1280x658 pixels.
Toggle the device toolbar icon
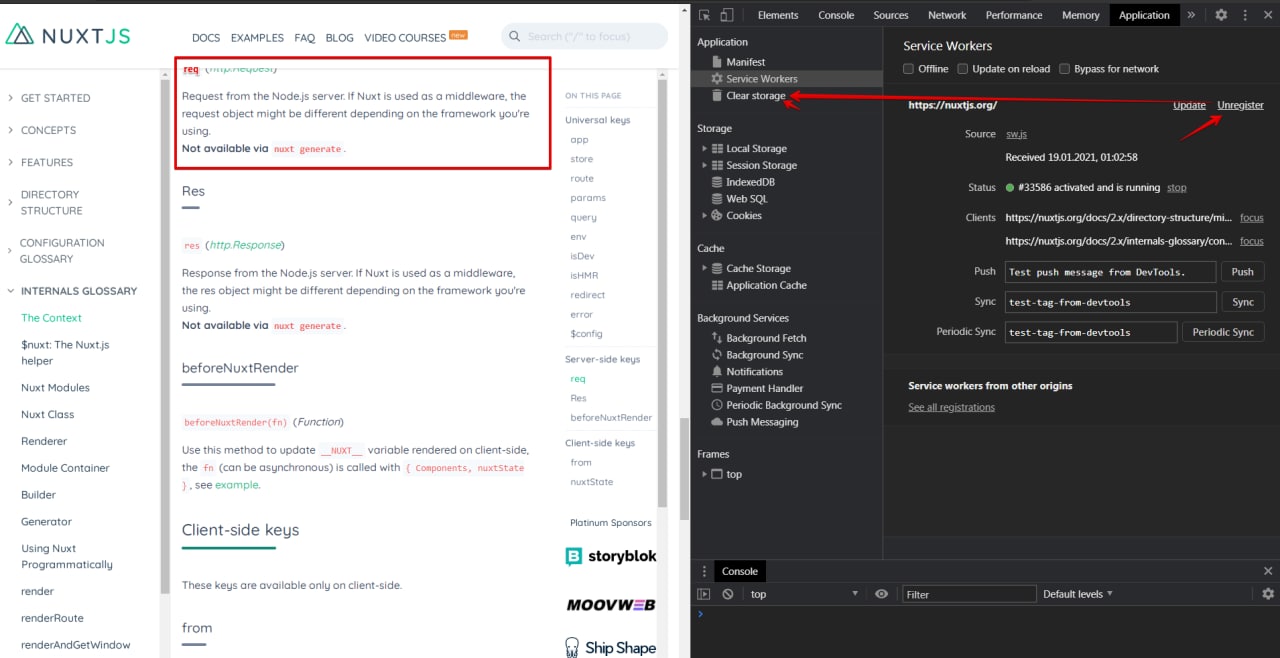(x=727, y=15)
